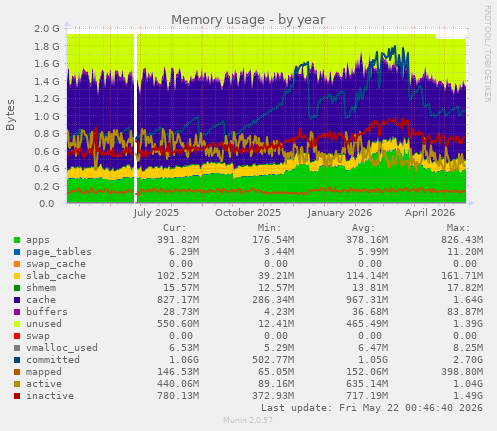Click the shmem legend label
The width and height of the screenshot is (497, 431).
pos(41,288)
